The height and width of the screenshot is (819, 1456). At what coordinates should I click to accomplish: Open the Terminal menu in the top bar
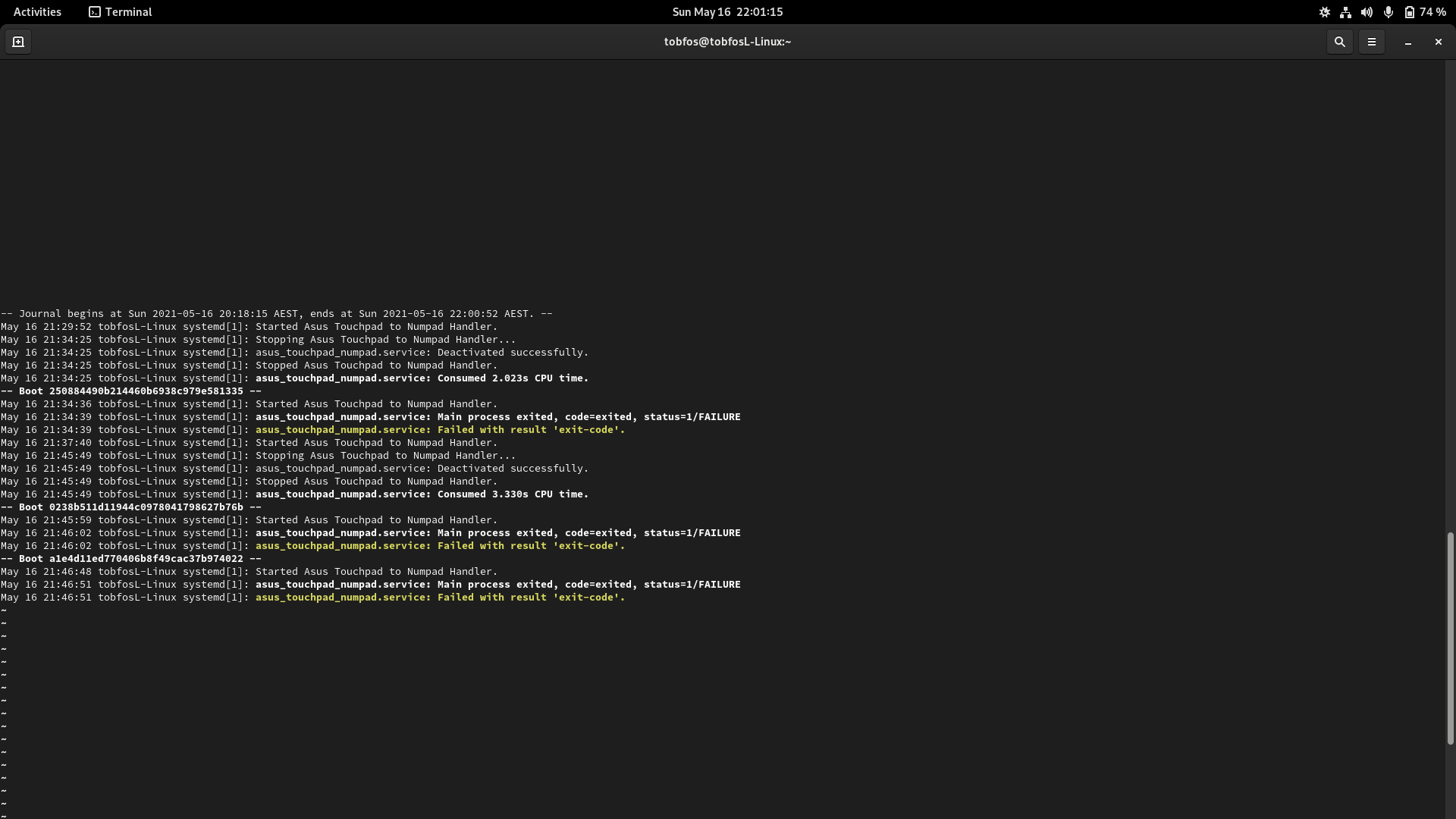(x=128, y=12)
